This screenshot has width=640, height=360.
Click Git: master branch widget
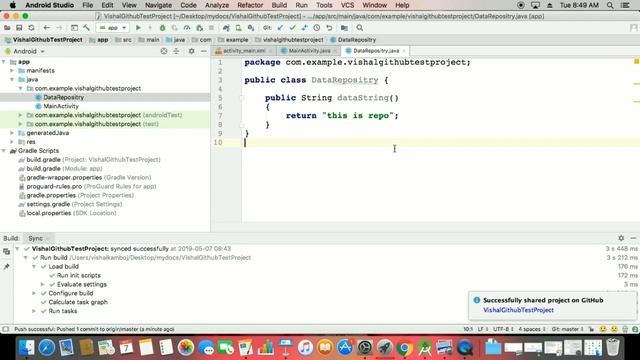point(567,329)
